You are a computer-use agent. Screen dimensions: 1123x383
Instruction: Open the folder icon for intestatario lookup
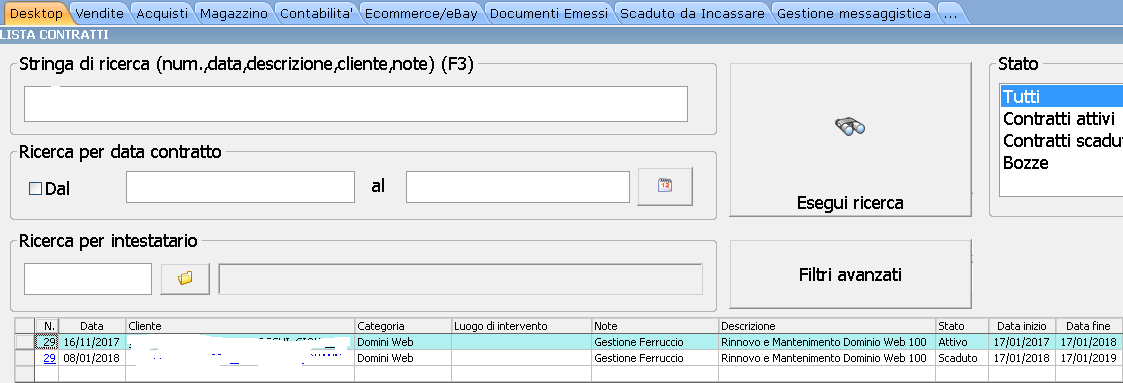pos(185,278)
